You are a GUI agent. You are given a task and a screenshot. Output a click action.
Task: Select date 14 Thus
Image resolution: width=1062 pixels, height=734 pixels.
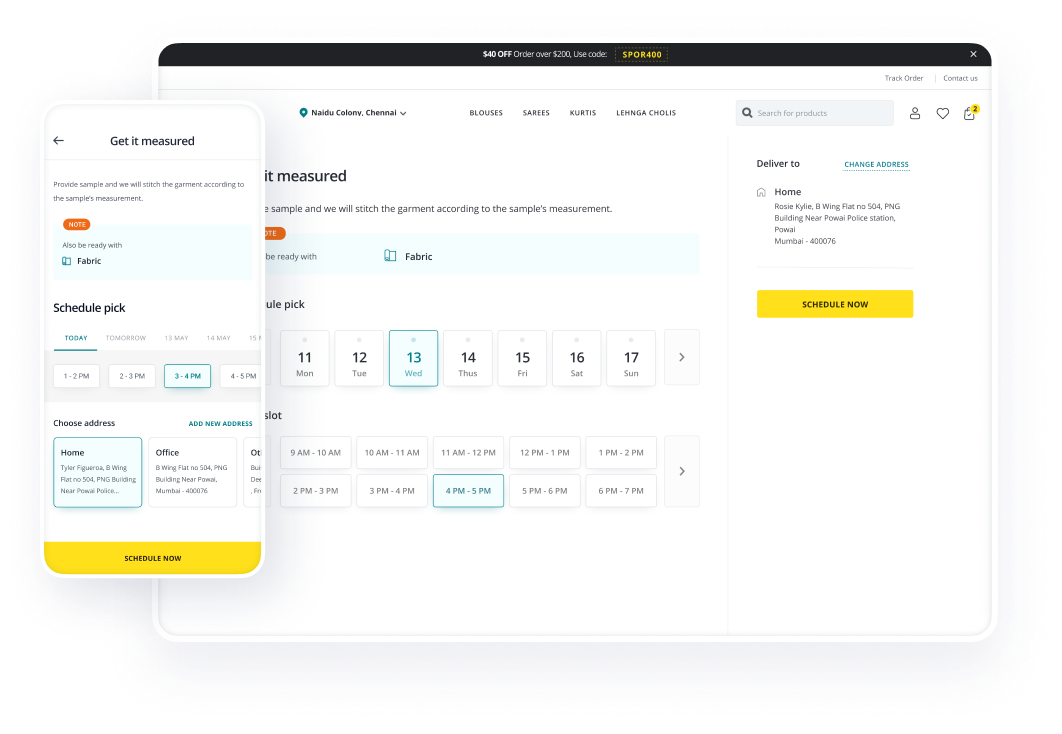[468, 358]
